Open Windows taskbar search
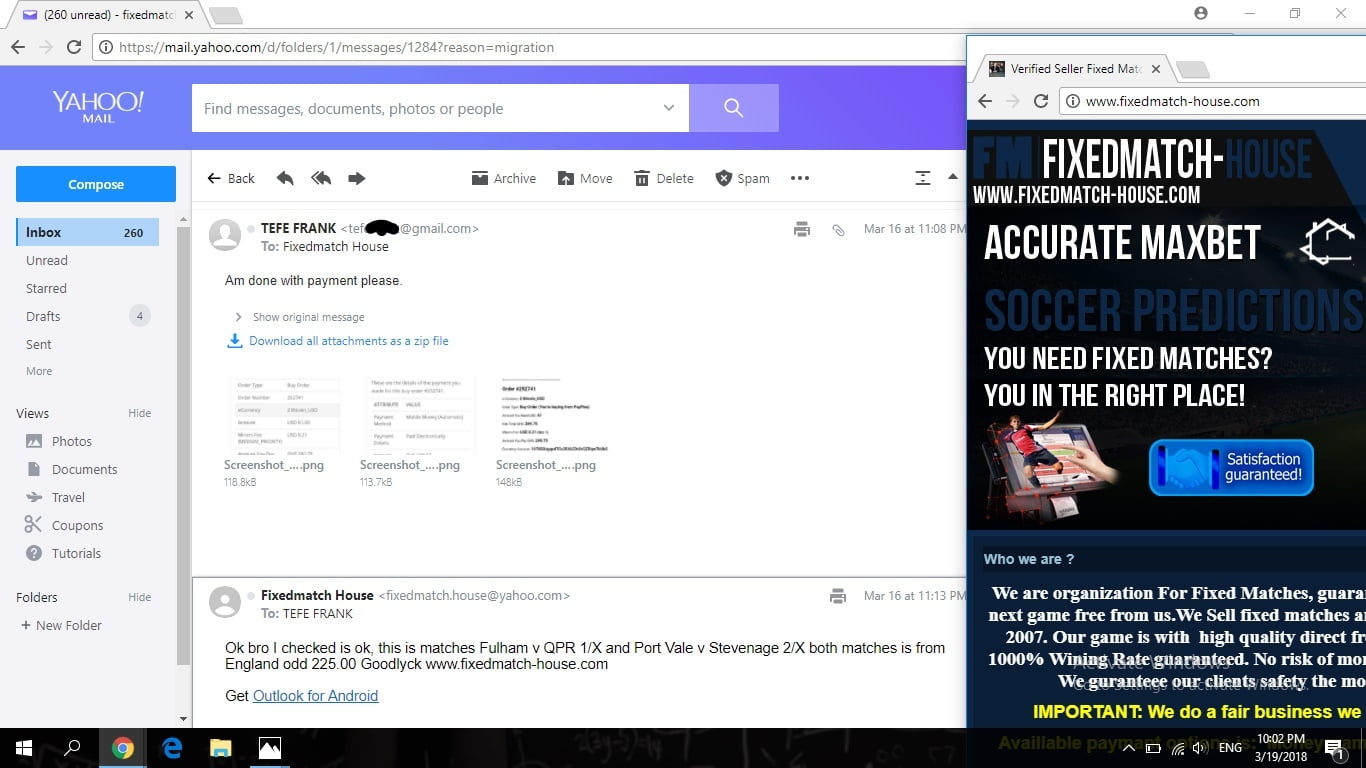1366x768 pixels. pos(72,748)
